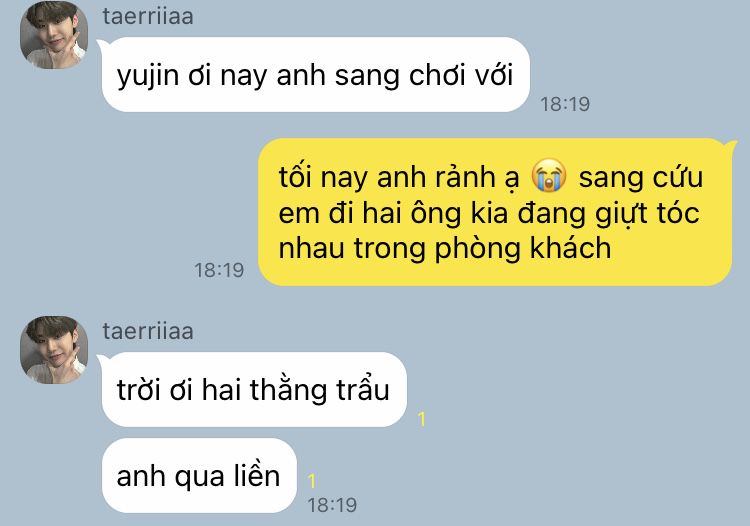
Task: Click the 18:19 timestamp left of yellow bubble
Action: click(219, 270)
